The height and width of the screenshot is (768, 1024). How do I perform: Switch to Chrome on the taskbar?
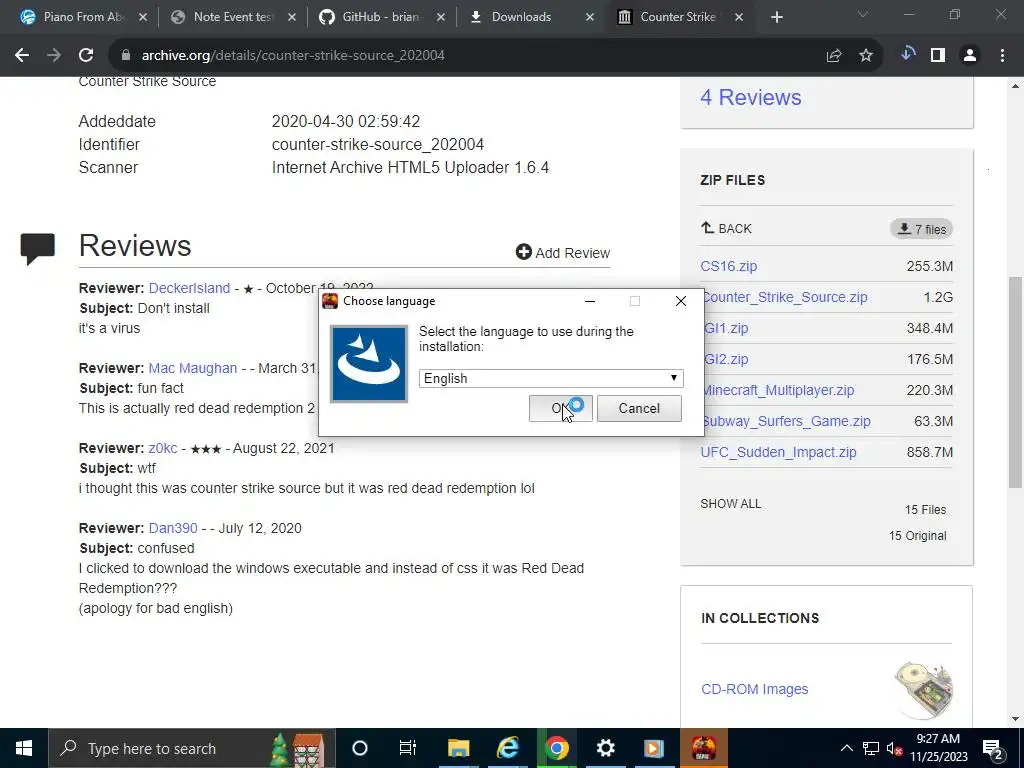[556, 748]
